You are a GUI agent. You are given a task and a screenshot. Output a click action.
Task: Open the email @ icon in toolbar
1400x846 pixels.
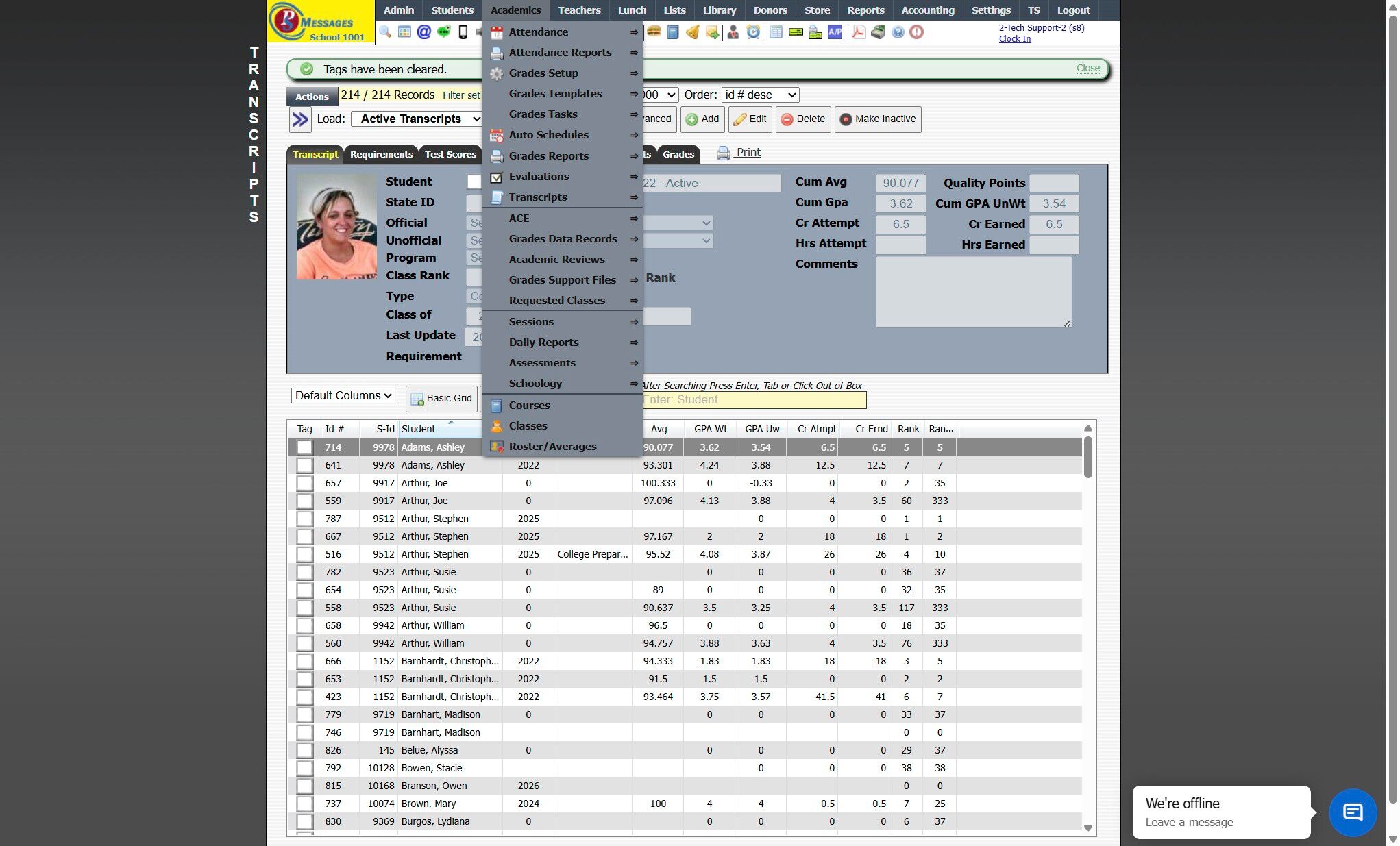423,32
